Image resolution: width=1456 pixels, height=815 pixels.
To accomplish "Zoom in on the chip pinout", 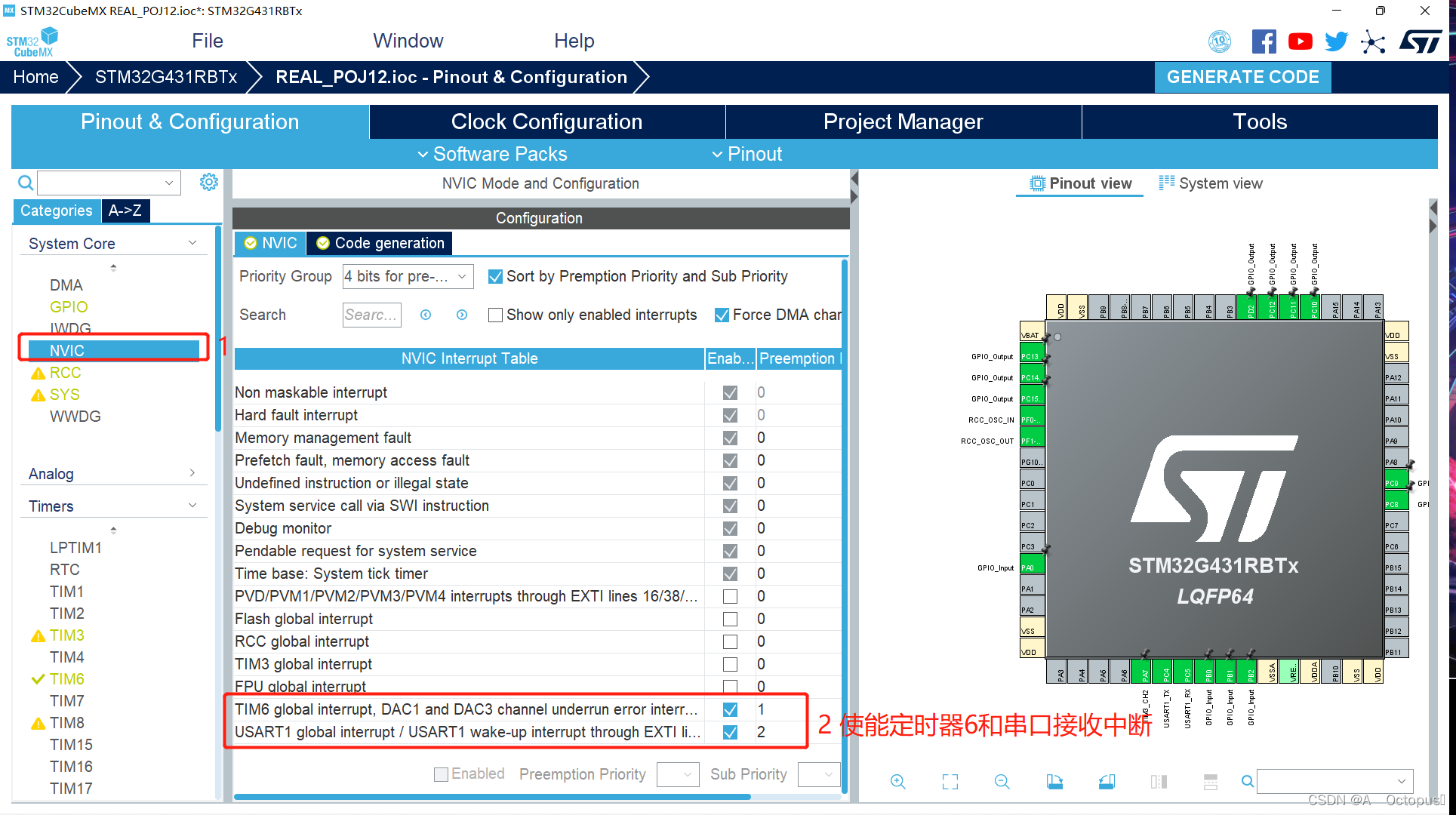I will coord(897,782).
